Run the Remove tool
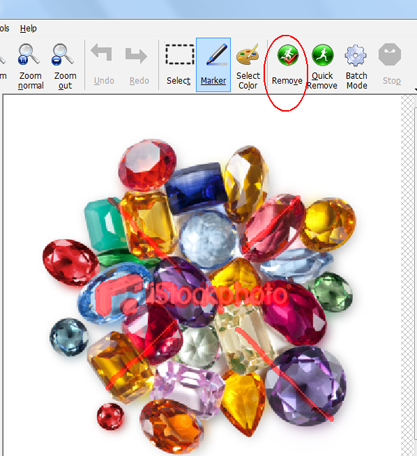 click(287, 66)
